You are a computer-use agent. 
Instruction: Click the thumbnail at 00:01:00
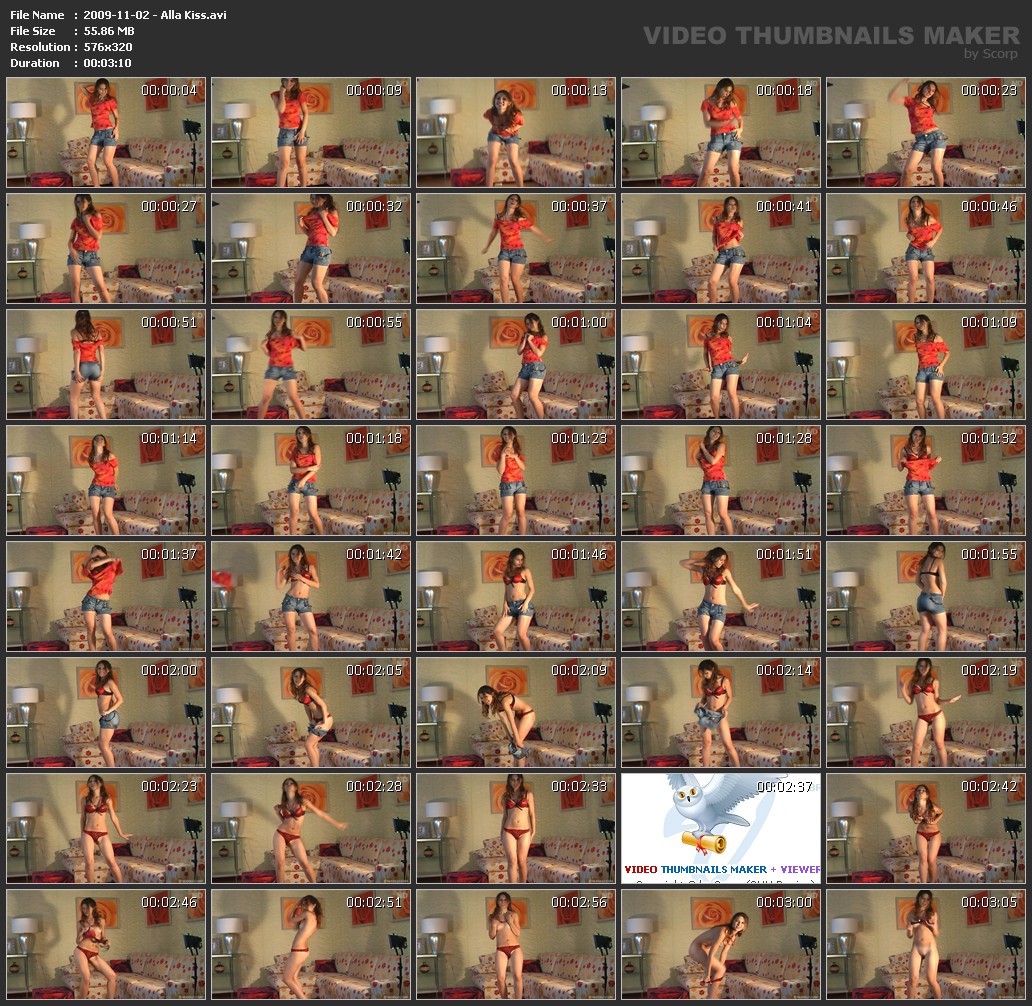pyautogui.click(x=516, y=364)
